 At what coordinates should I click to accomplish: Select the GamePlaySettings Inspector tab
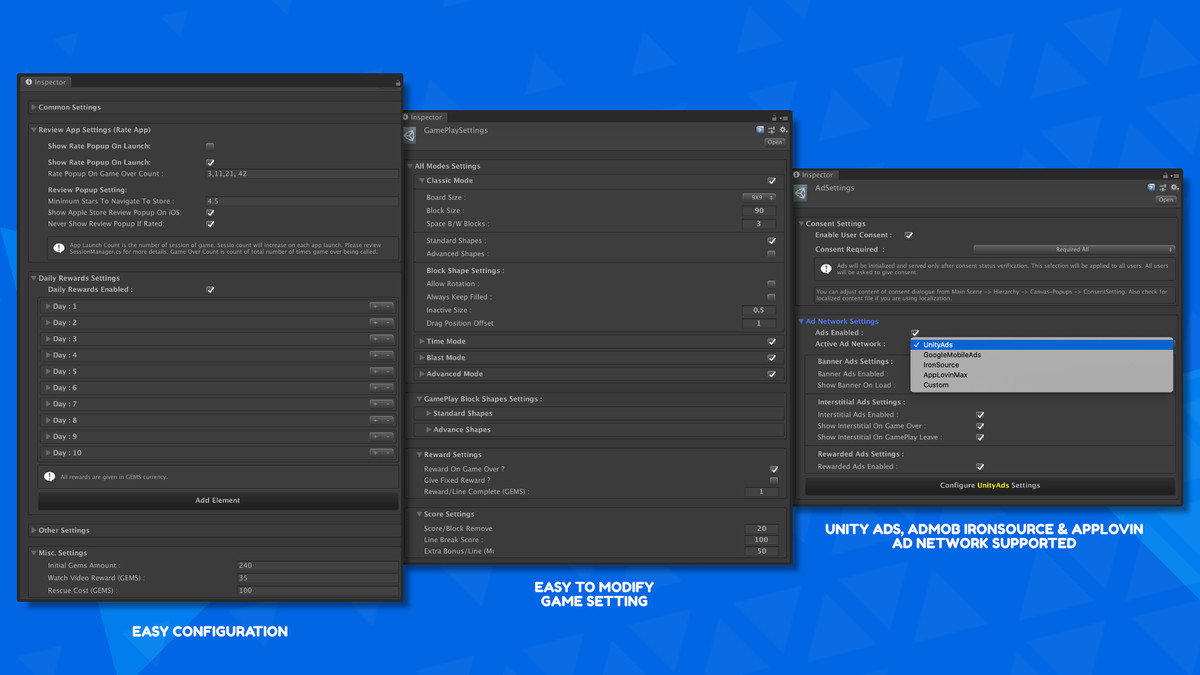(423, 117)
